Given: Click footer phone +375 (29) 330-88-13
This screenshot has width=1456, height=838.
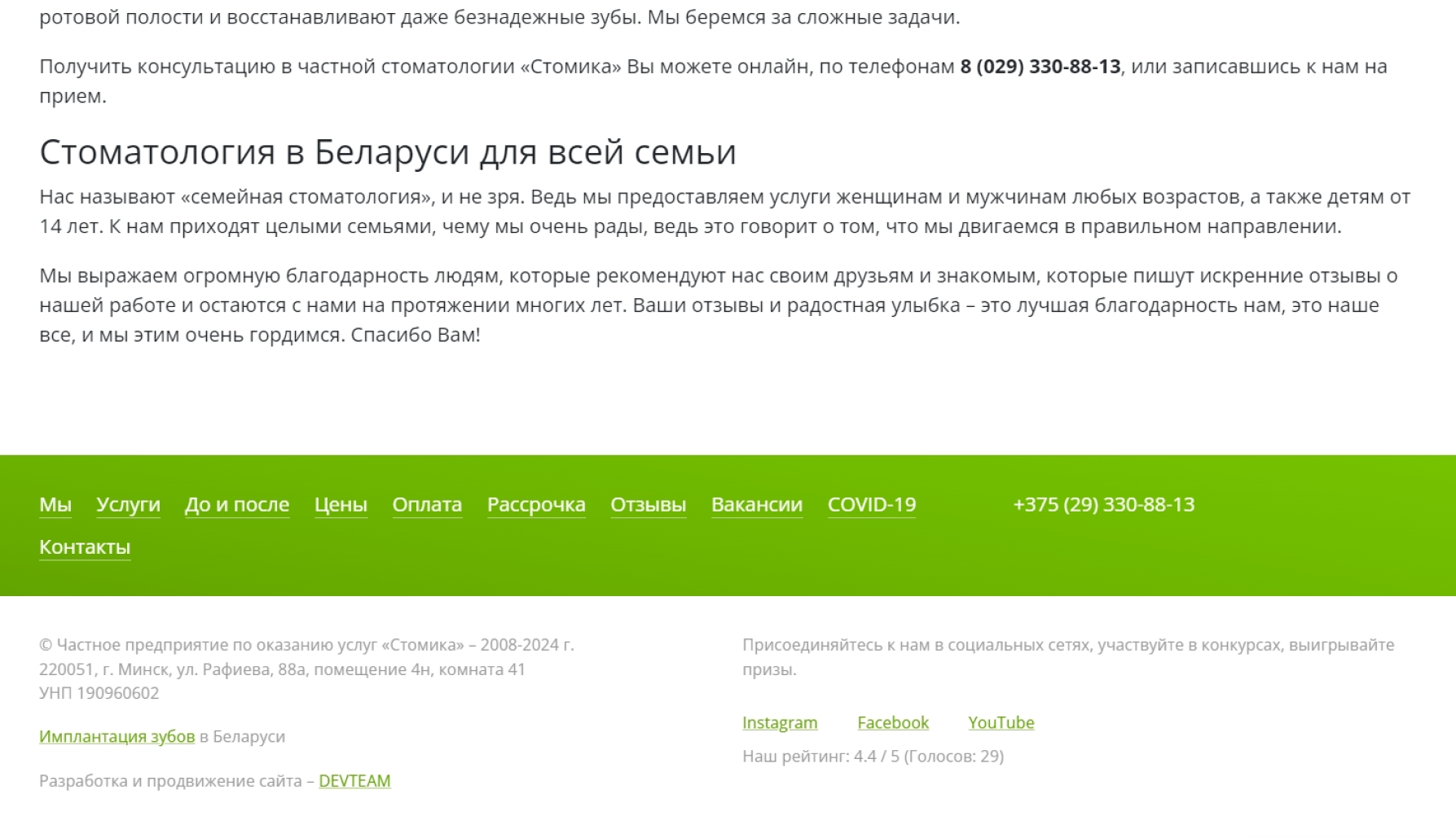Looking at the screenshot, I should pyautogui.click(x=1104, y=505).
